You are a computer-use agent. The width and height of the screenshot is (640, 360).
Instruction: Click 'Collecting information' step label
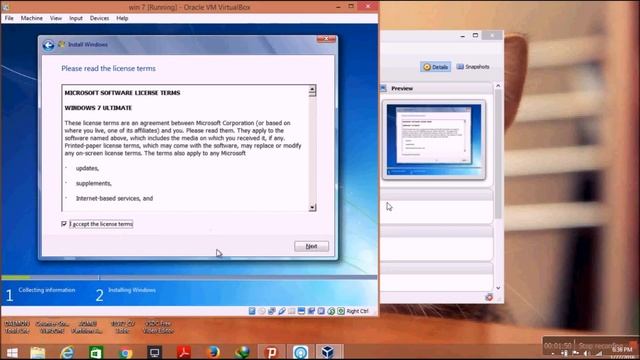[x=47, y=290]
